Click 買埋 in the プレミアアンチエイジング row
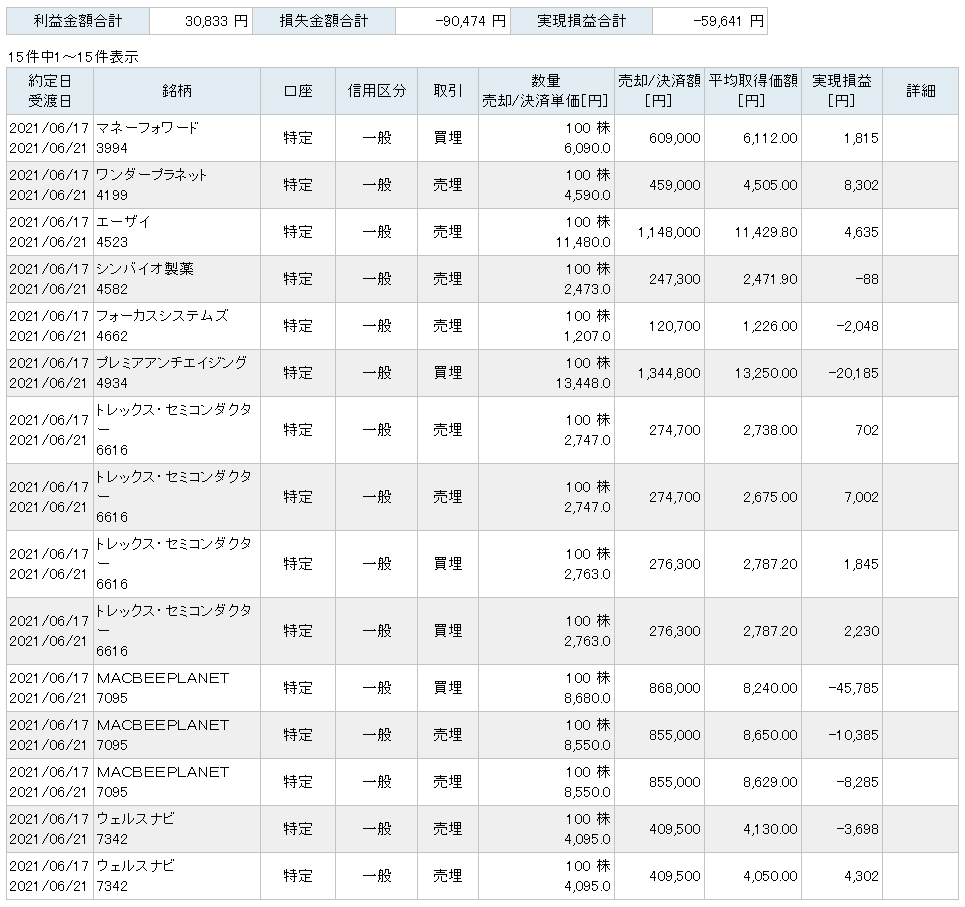Image resolution: width=965 pixels, height=907 pixels. [448, 374]
